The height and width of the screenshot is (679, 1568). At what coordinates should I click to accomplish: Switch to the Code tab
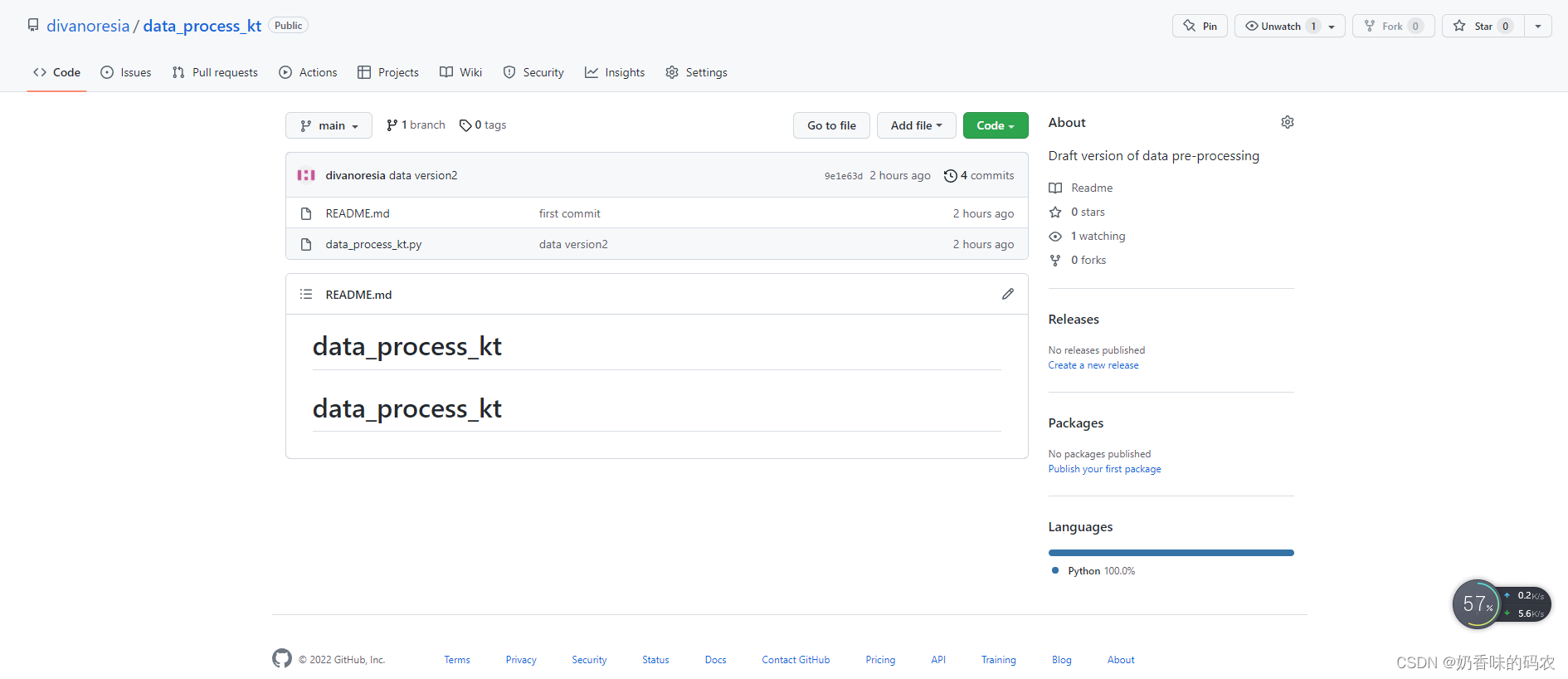click(56, 72)
